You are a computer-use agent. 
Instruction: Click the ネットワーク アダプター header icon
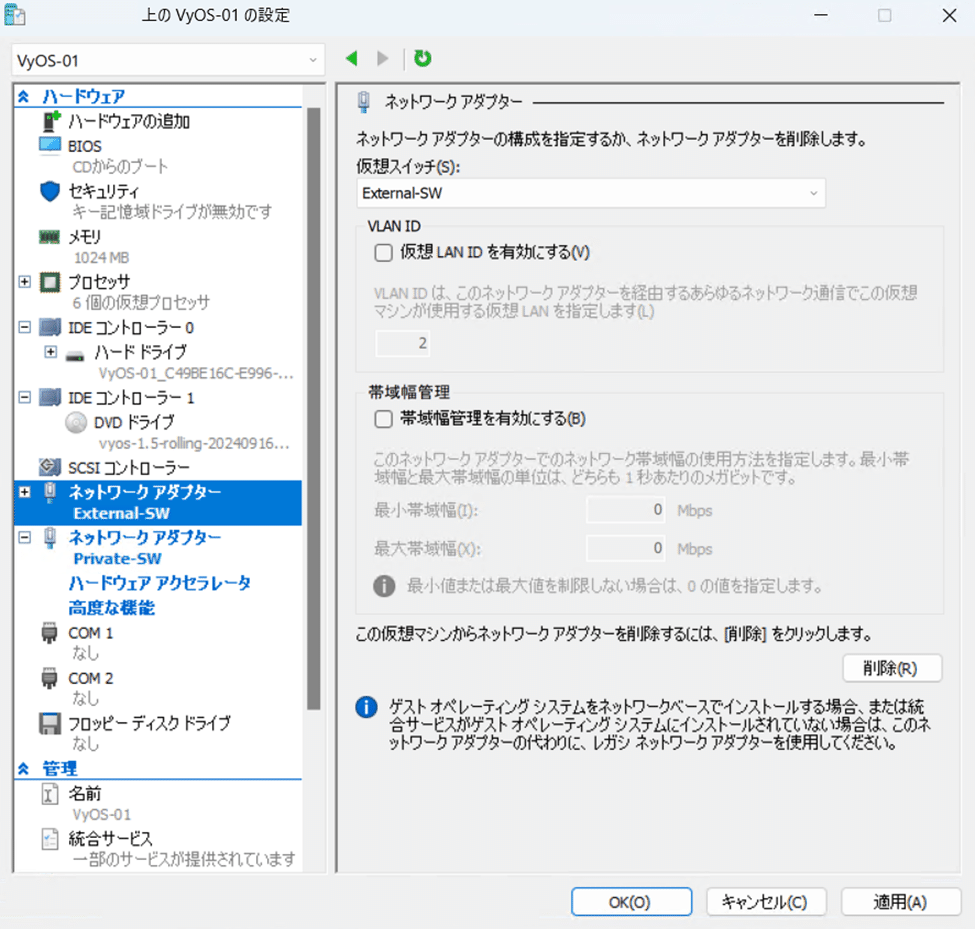pos(364,101)
